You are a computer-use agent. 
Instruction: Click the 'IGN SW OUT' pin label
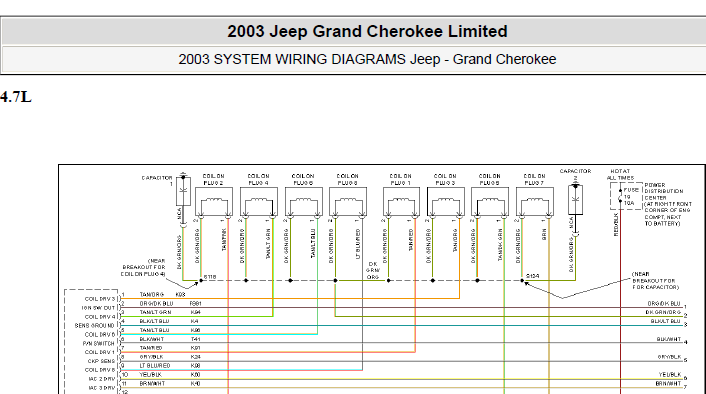98,308
